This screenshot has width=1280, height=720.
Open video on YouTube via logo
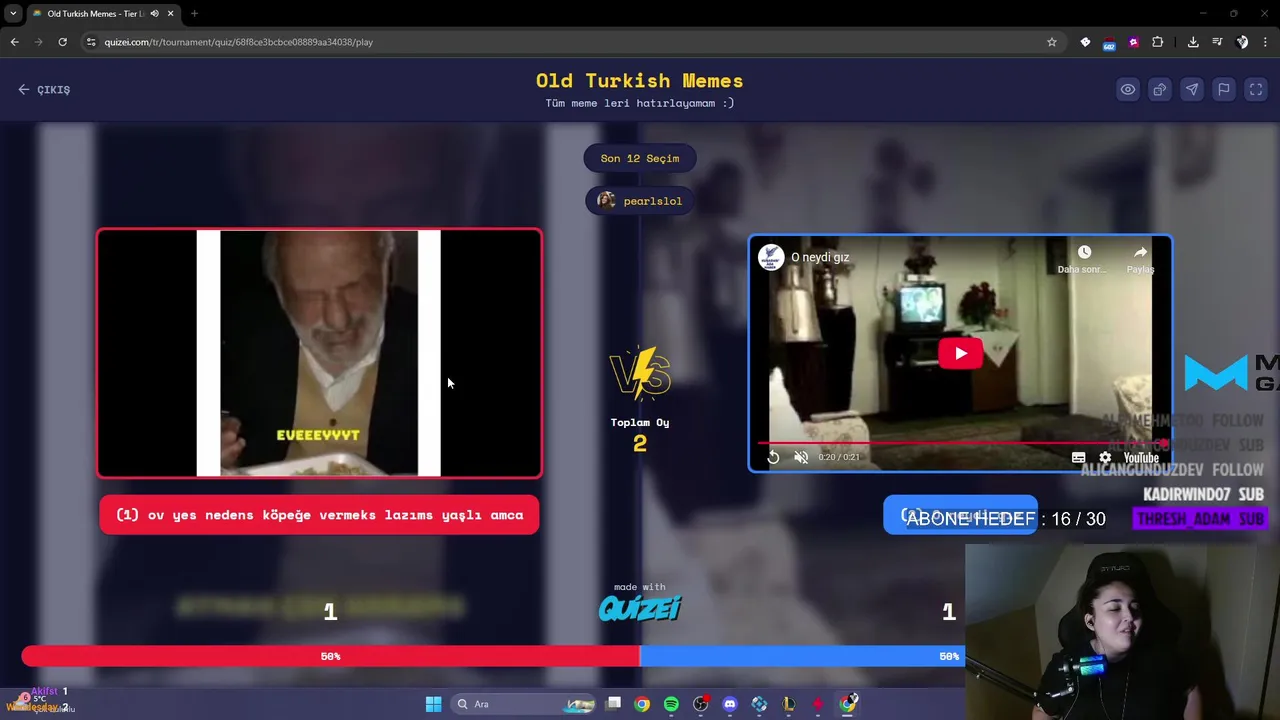[1141, 458]
